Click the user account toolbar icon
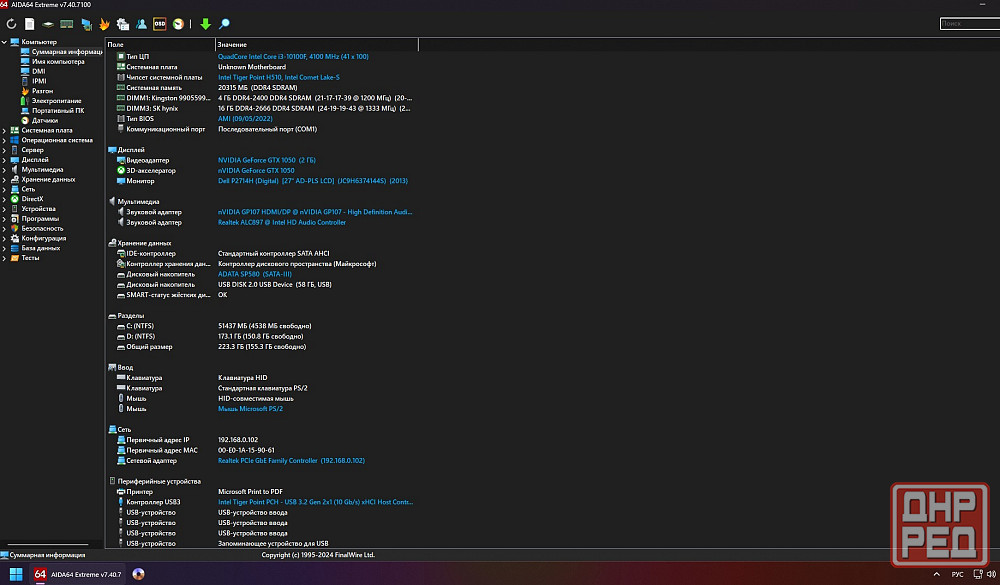Viewport: 1000px width, 585px height. [141, 24]
